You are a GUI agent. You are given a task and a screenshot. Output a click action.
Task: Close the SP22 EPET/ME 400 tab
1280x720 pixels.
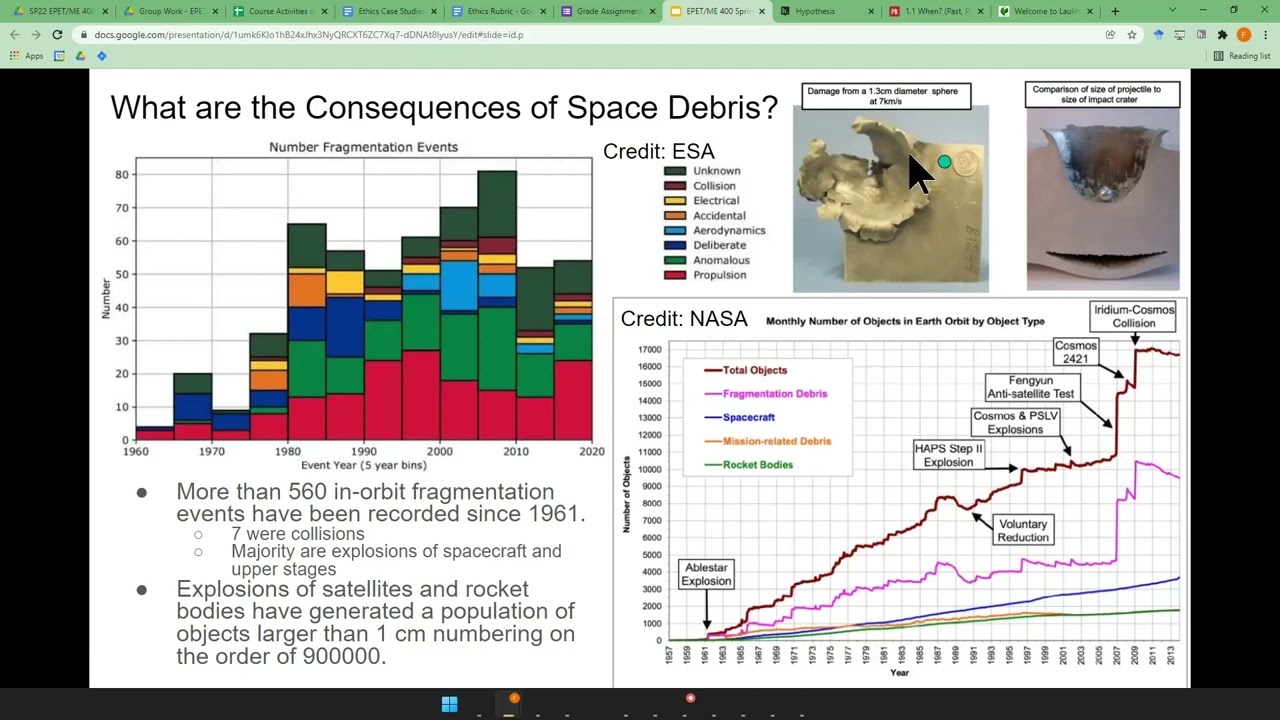point(104,11)
